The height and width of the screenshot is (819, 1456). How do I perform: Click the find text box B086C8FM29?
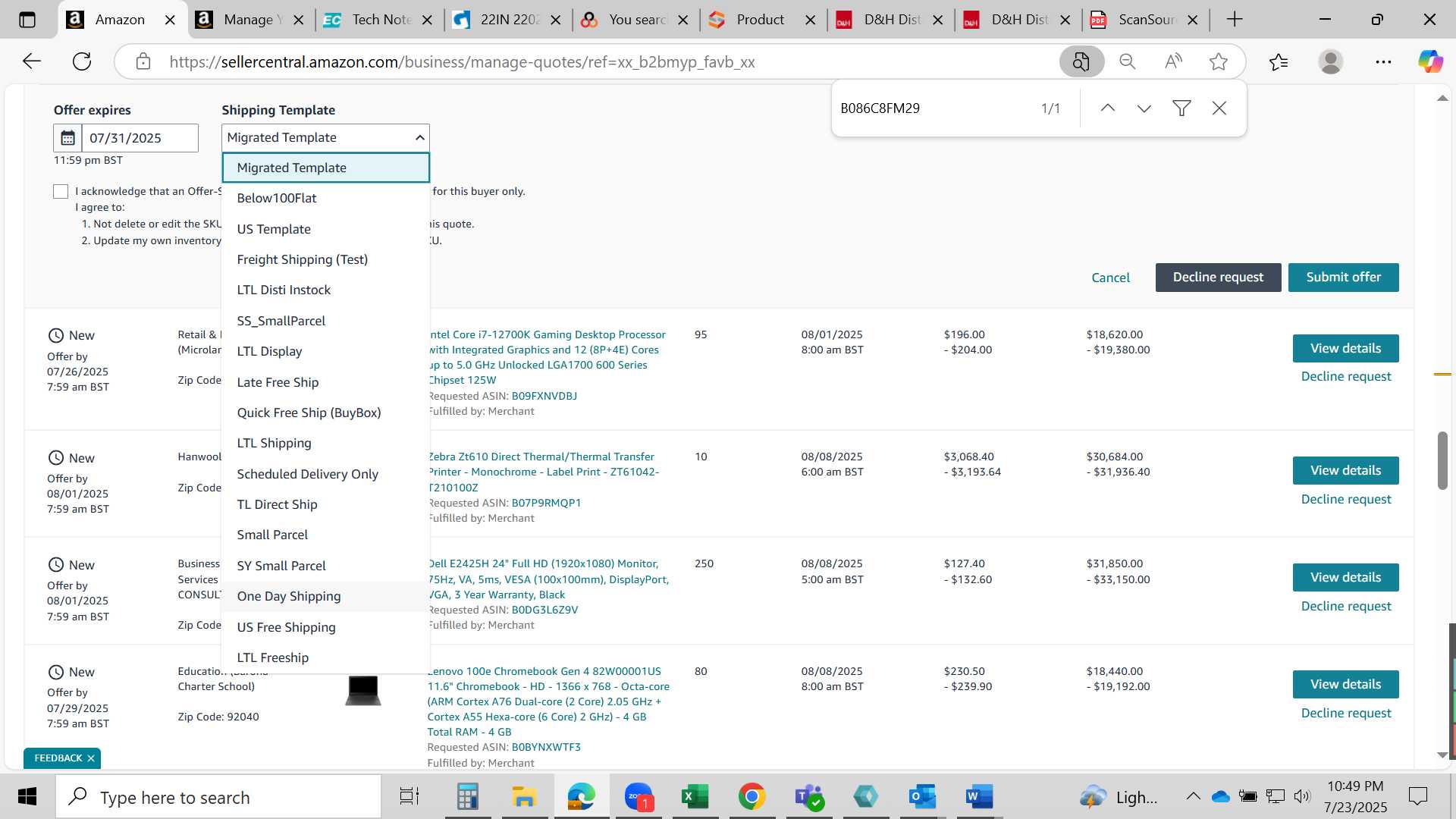point(933,108)
